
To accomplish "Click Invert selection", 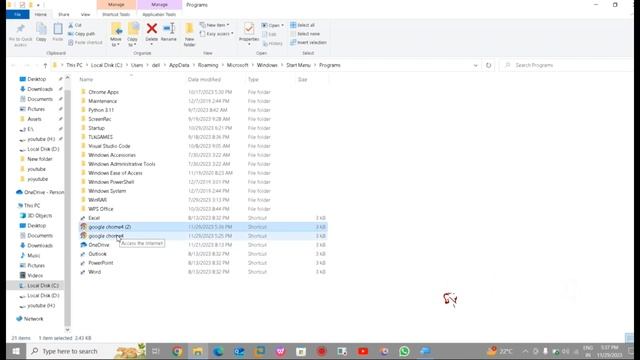I will (309, 42).
